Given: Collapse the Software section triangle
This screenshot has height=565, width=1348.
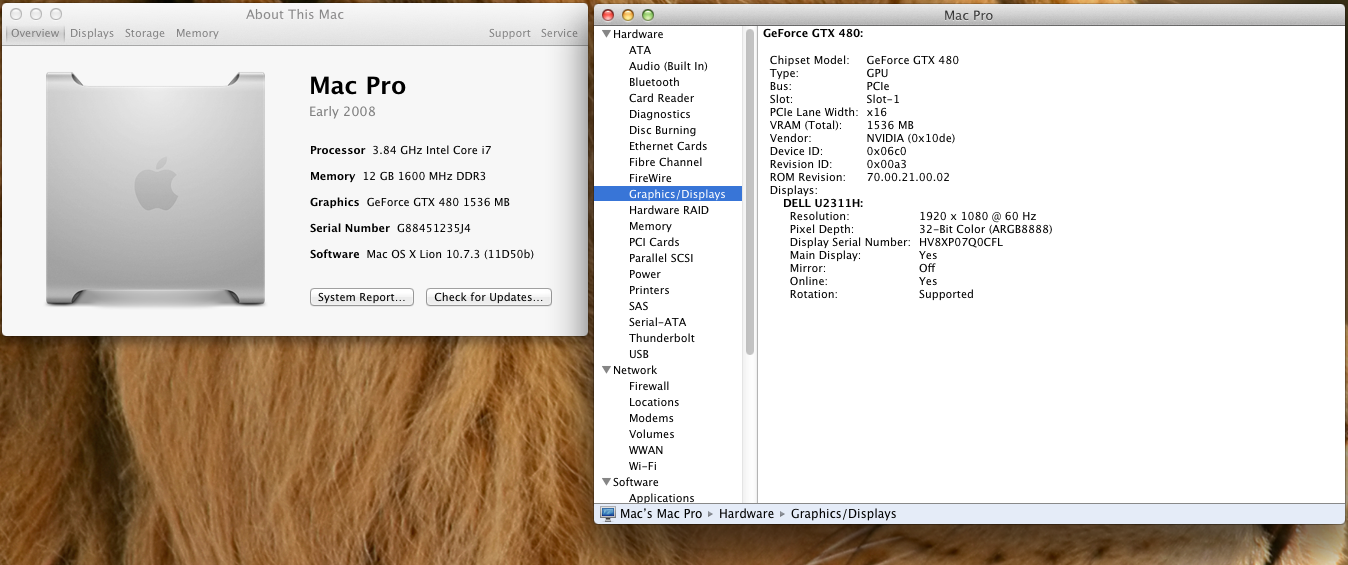Looking at the screenshot, I should pyautogui.click(x=605, y=482).
